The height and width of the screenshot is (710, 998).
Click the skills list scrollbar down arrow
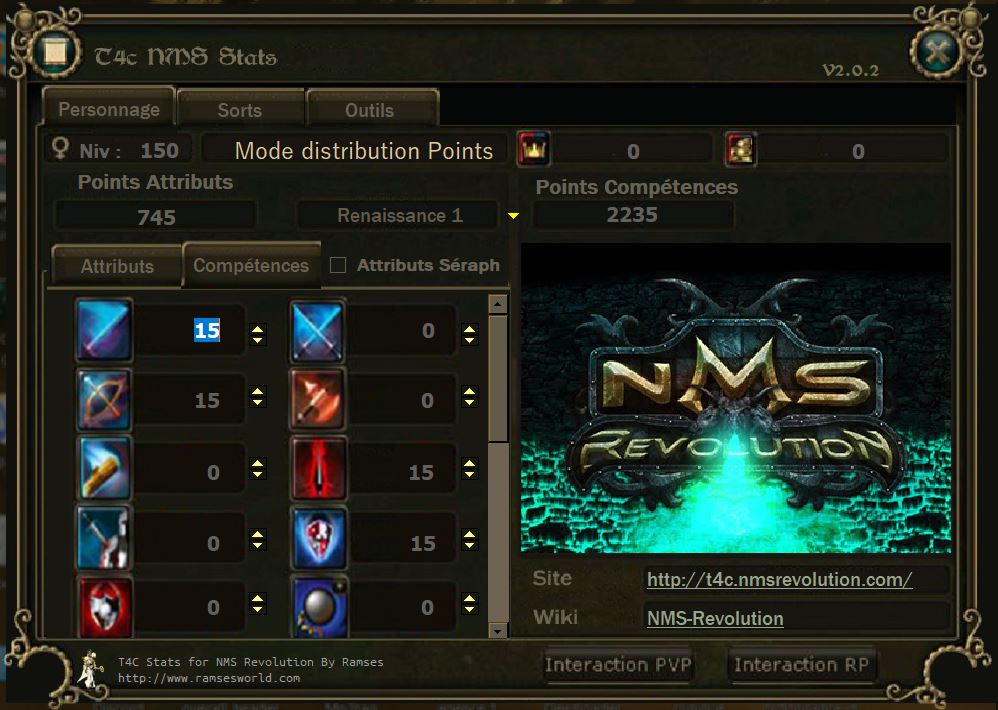[498, 630]
